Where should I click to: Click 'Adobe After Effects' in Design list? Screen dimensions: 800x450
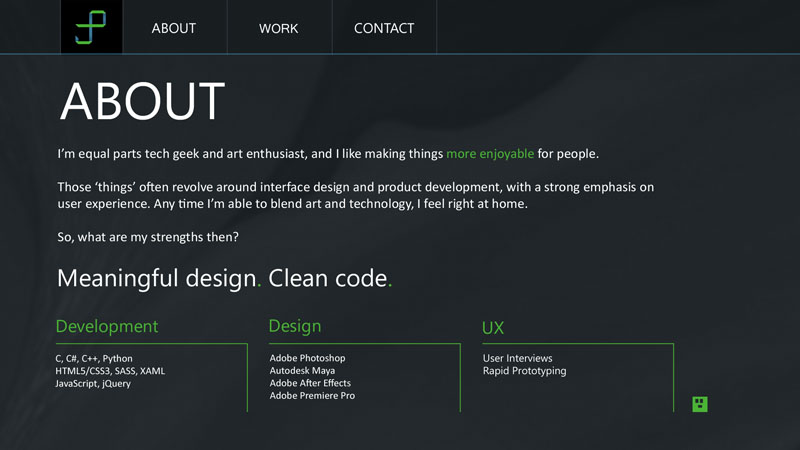310,383
